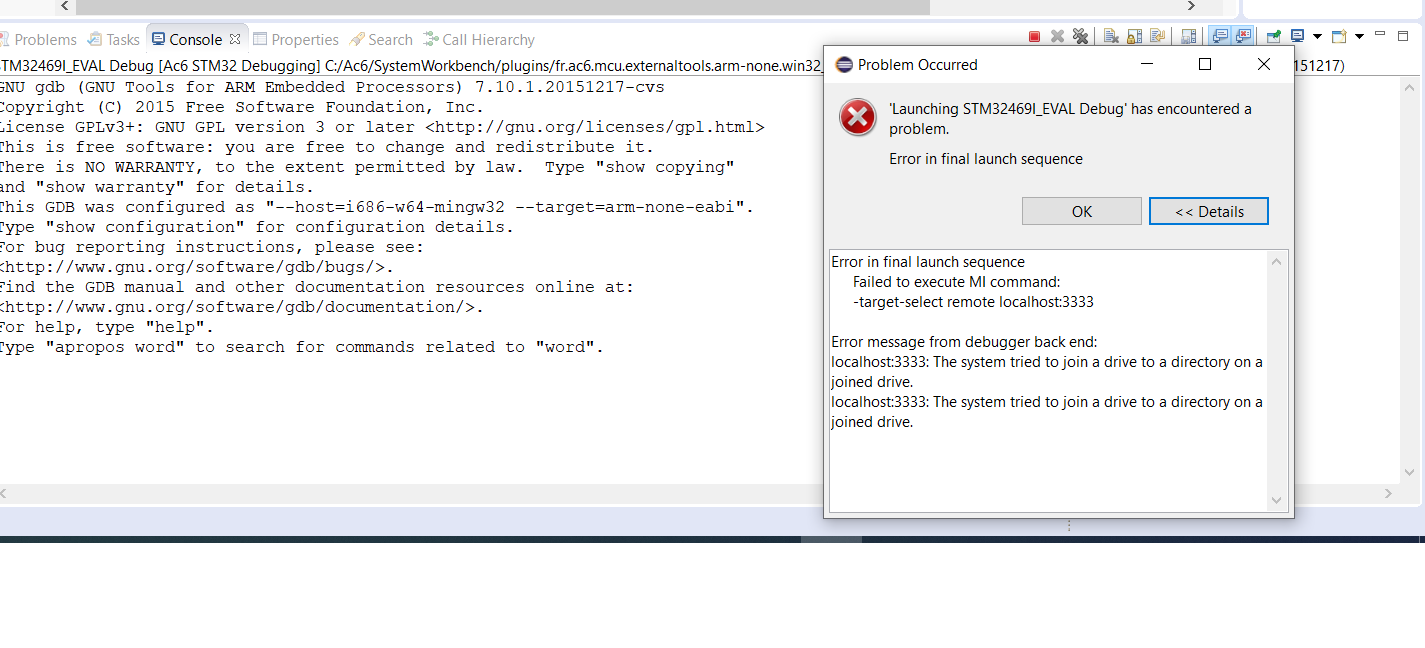Toggle Scroll Lock in console toolbar

point(1134,37)
